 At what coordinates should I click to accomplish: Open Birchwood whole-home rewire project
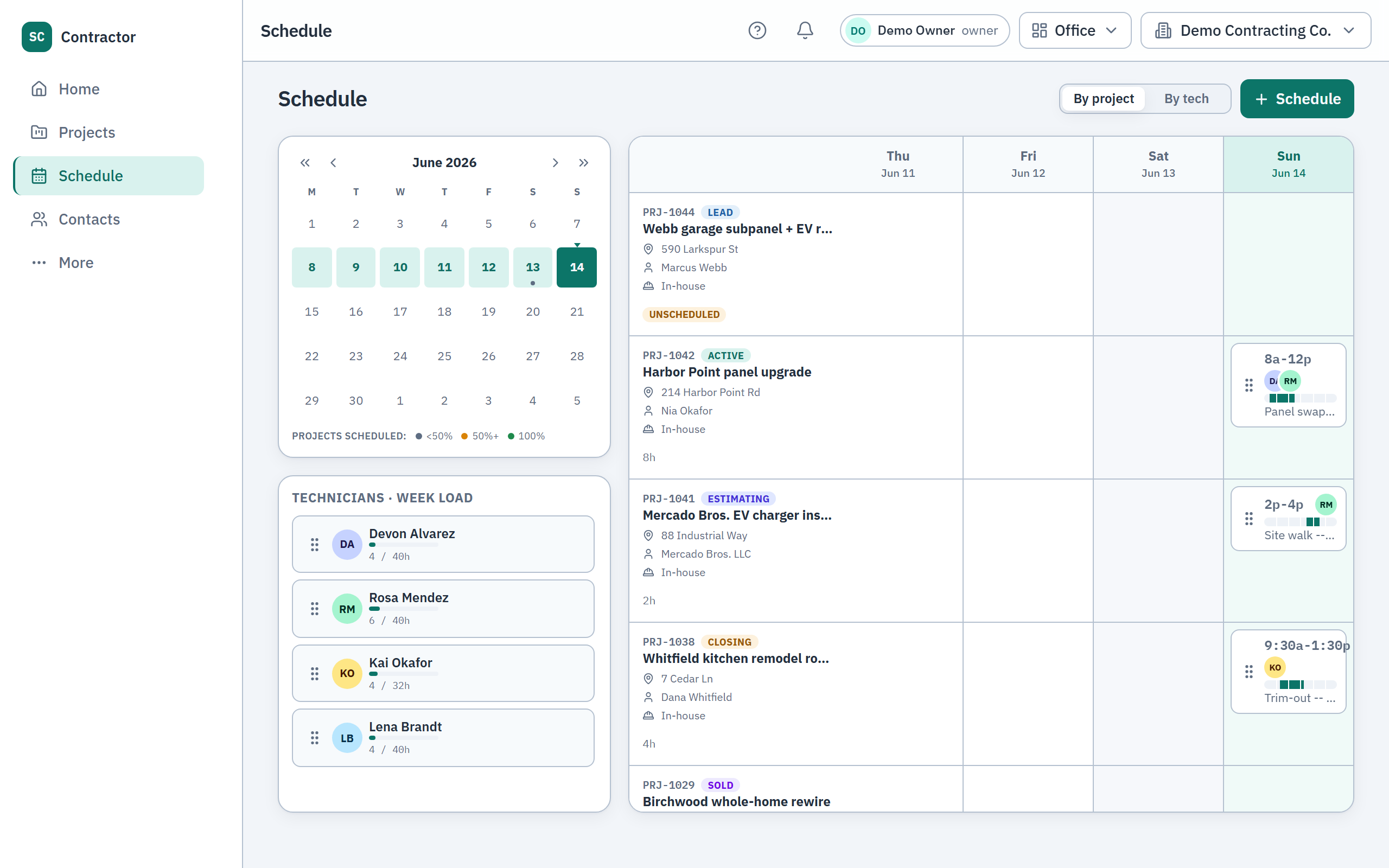coord(736,802)
